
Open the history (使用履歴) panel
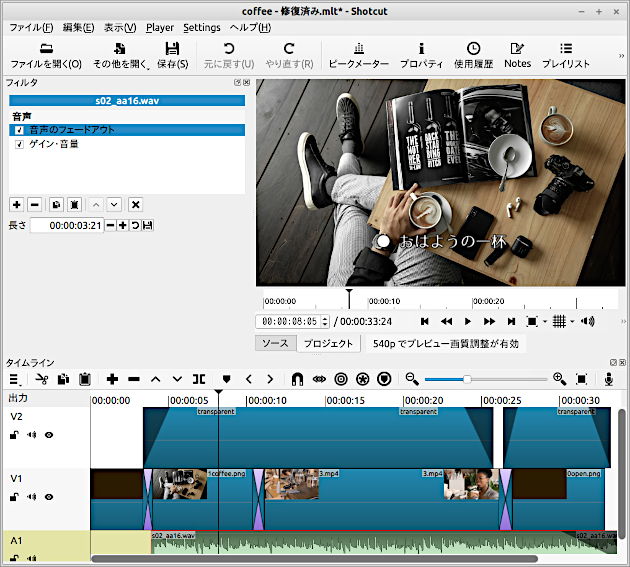tap(472, 55)
